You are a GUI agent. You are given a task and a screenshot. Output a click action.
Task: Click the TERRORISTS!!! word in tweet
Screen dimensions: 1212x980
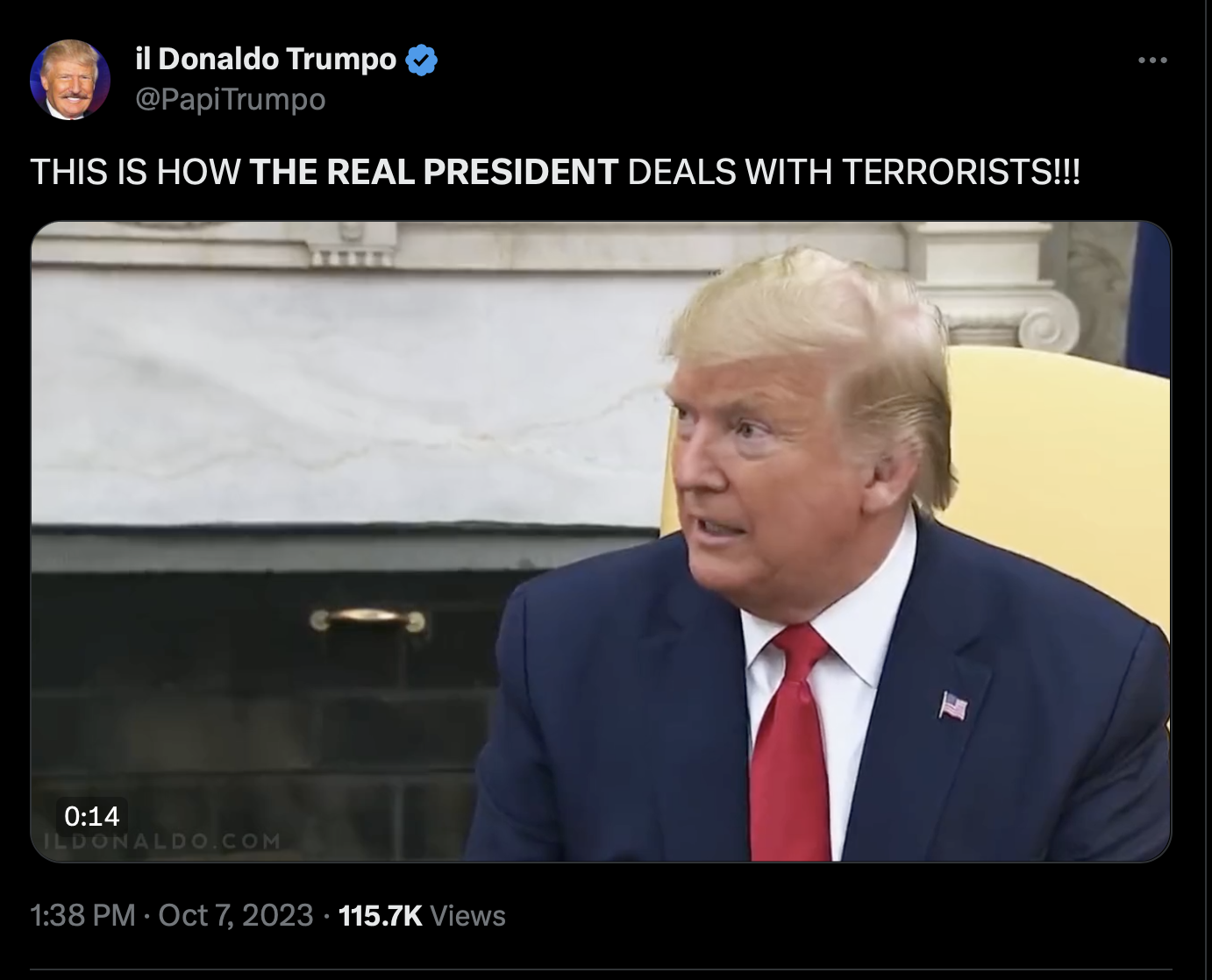point(961,172)
